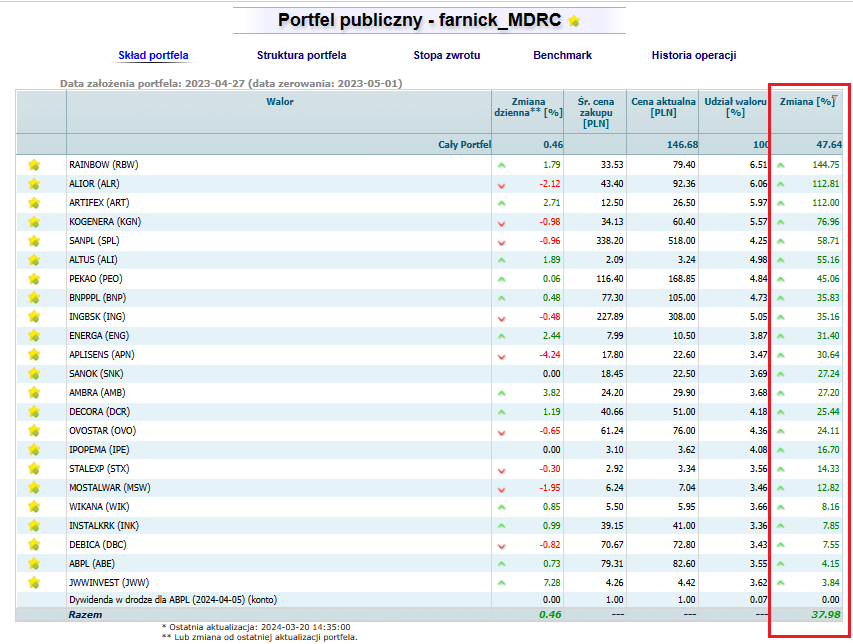Click the 227.89 purchase price for INGBSK
This screenshot has width=853, height=644.
(609, 317)
